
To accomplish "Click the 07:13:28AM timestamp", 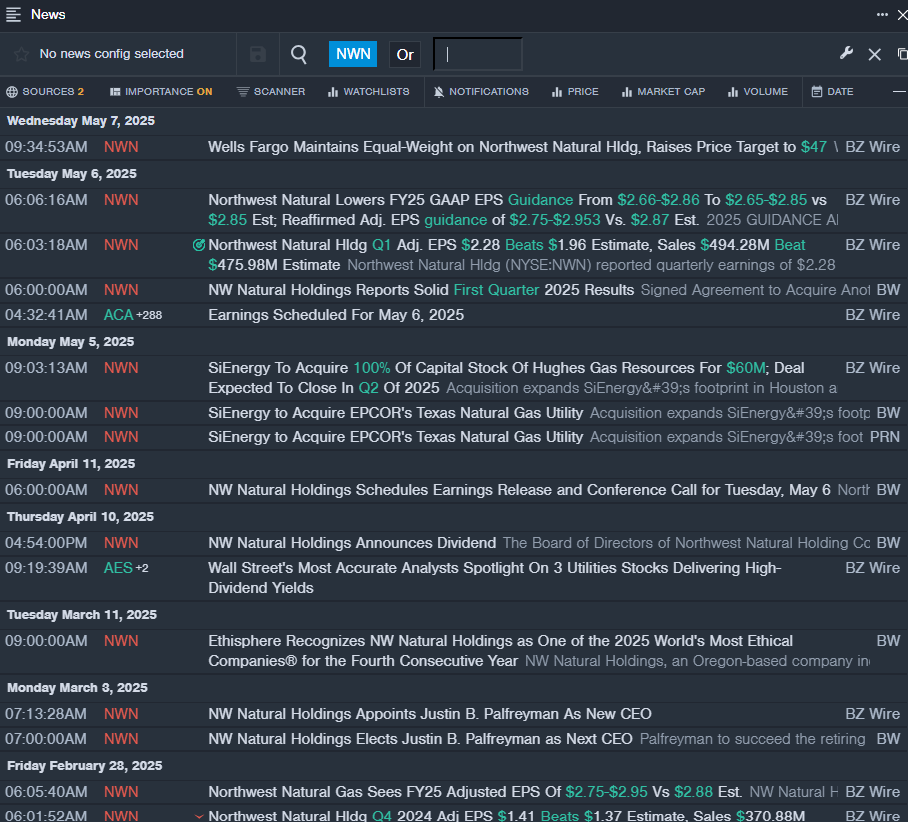I will 46,714.
